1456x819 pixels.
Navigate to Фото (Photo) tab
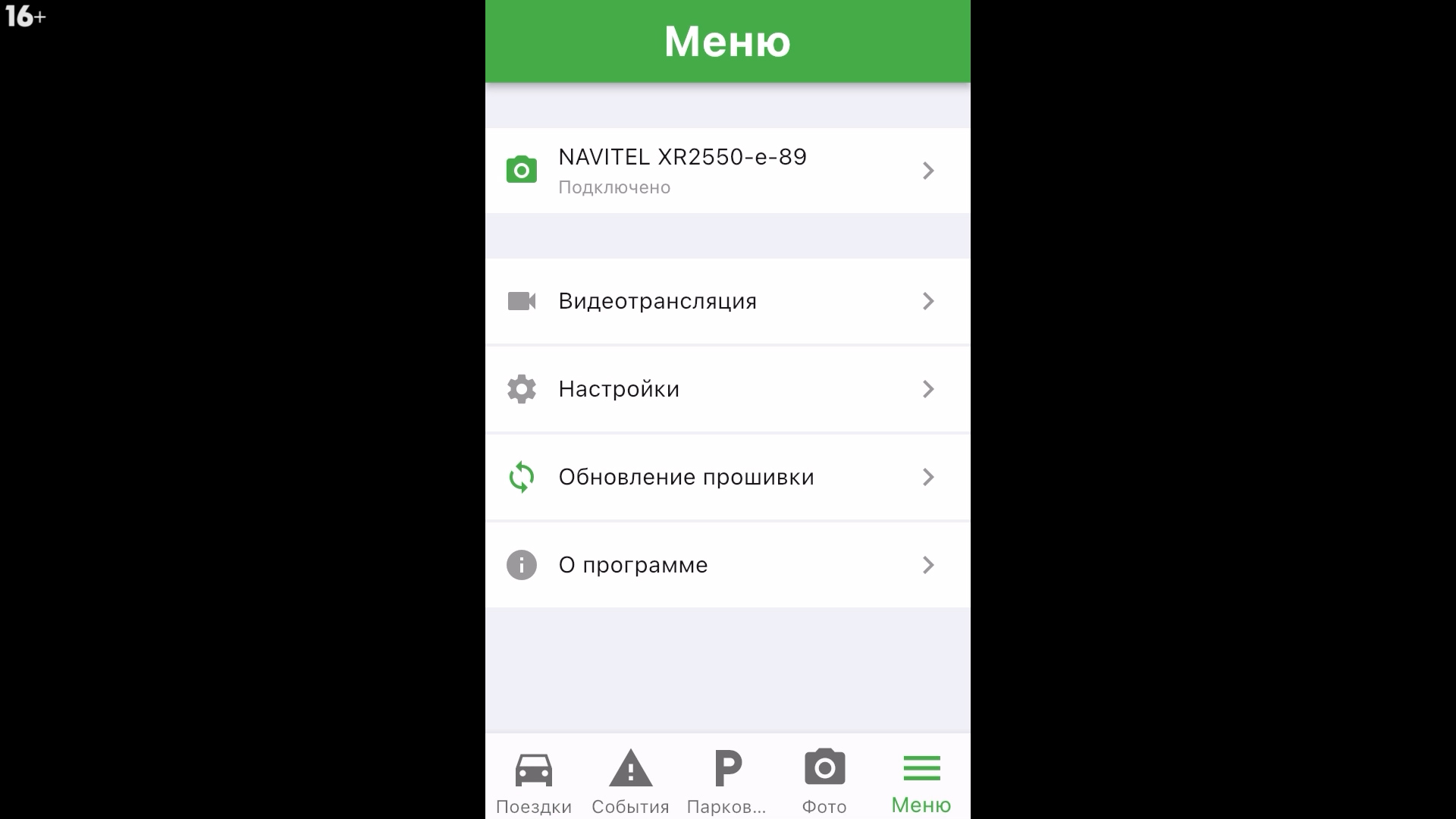[824, 780]
